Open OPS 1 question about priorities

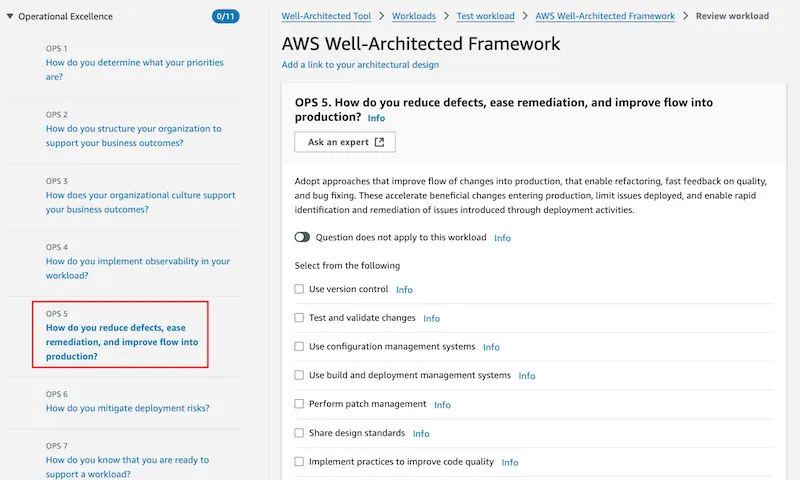135,69
